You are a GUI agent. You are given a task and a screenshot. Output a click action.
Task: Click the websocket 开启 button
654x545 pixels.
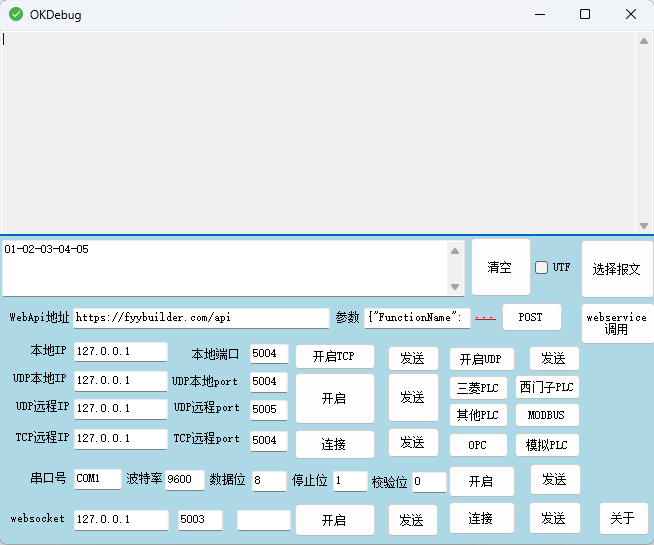(x=335, y=520)
